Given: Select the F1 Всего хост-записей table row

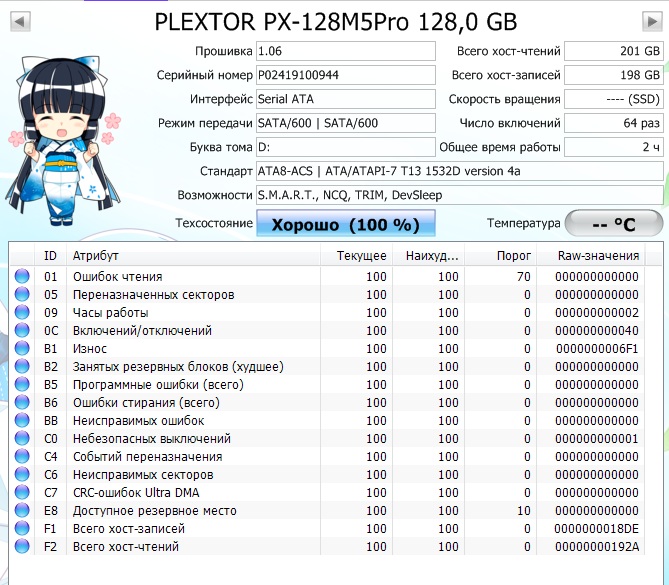Looking at the screenshot, I should [x=327, y=529].
